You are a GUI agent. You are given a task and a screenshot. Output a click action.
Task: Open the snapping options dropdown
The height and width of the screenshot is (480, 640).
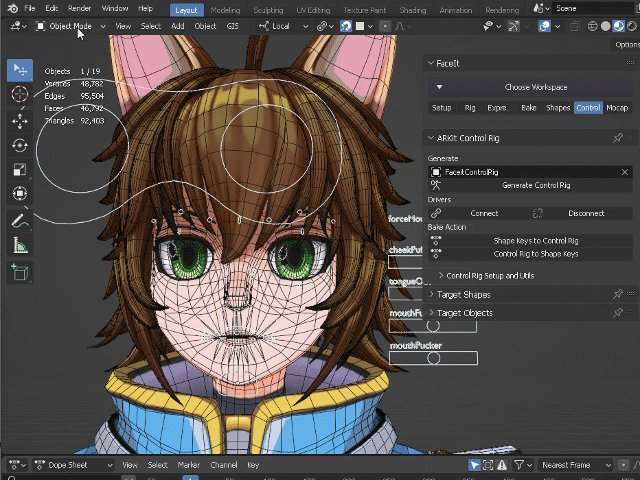click(x=364, y=26)
